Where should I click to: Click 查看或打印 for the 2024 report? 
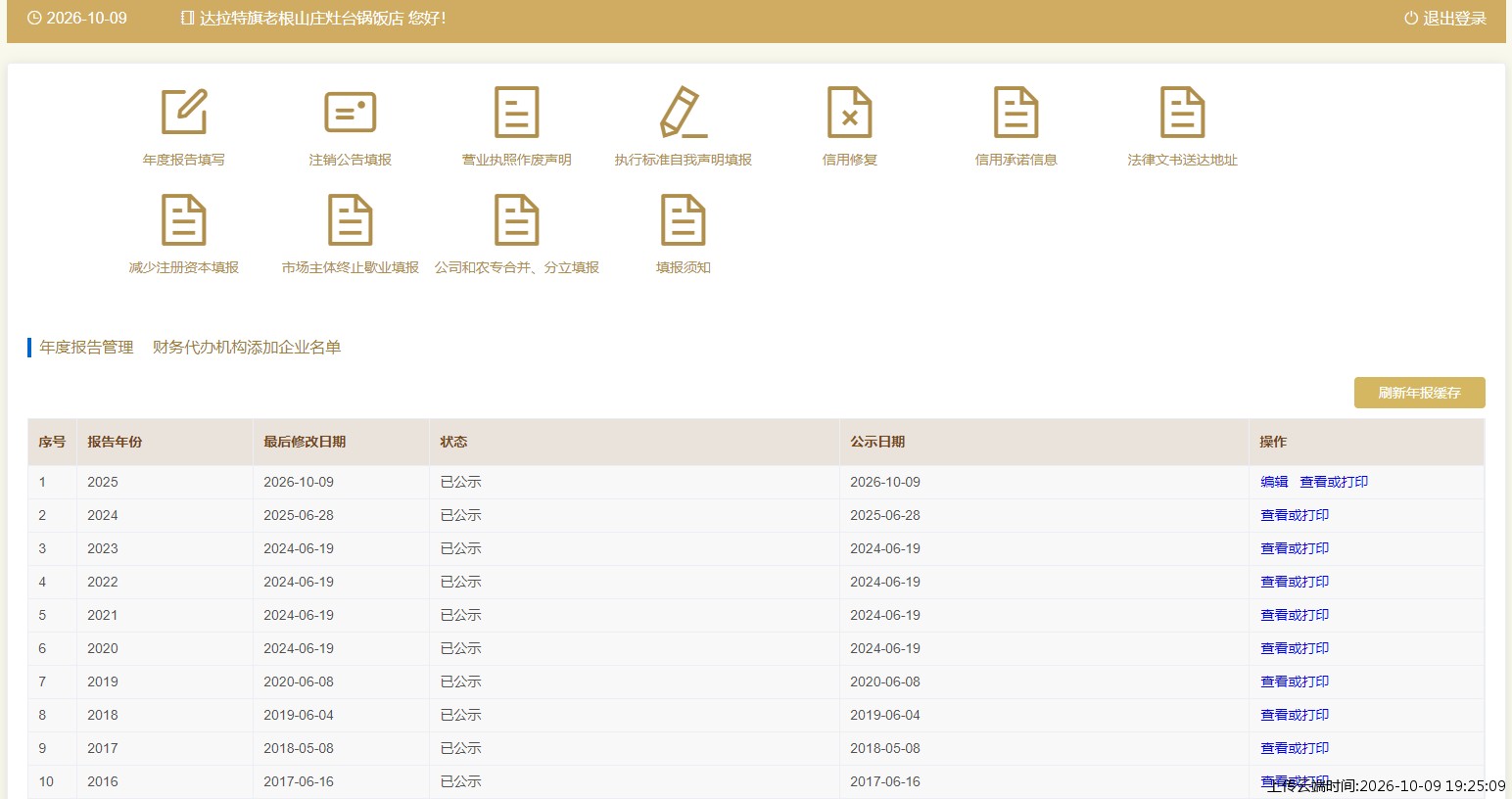click(1295, 515)
